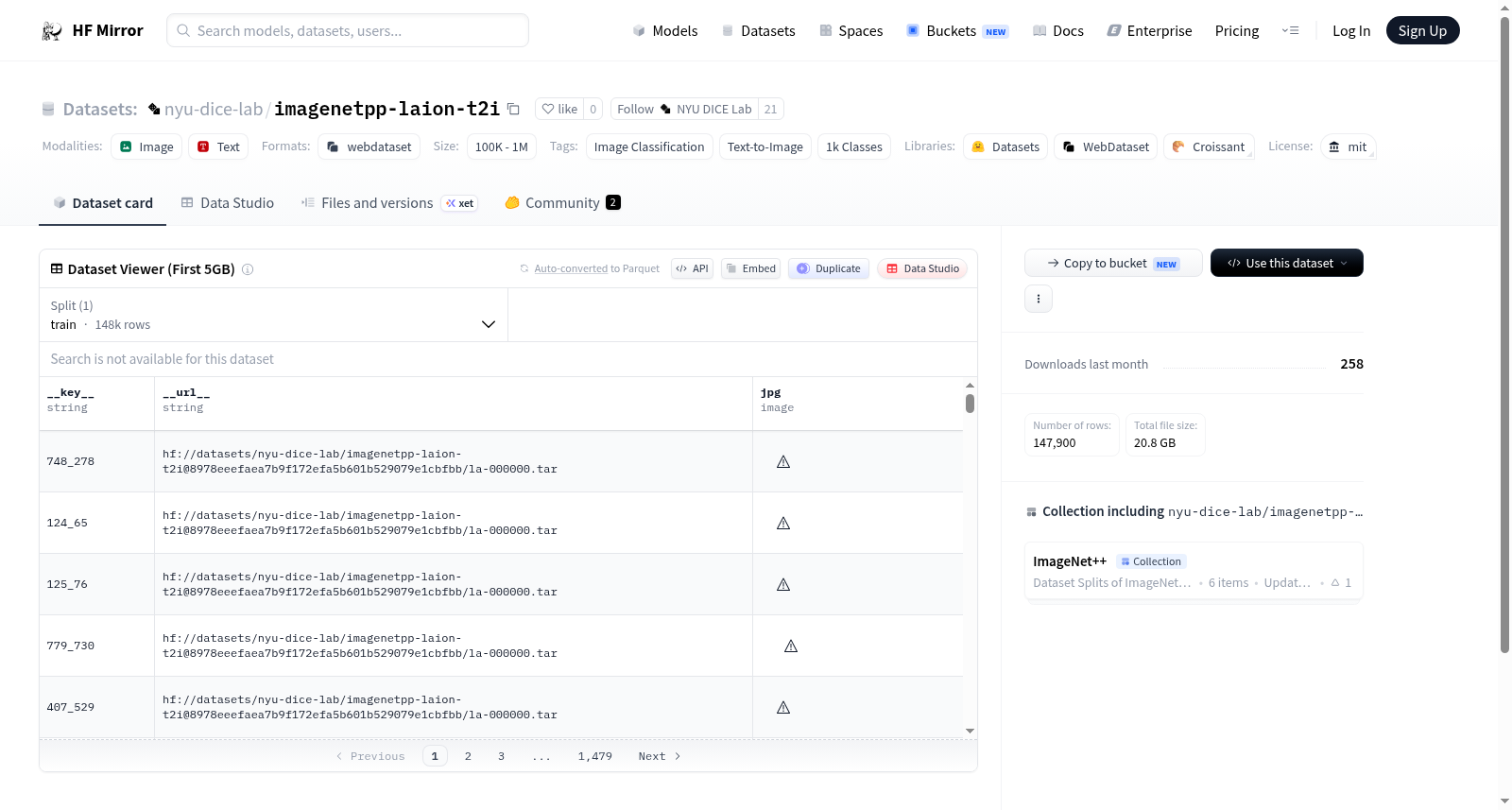Open the three-dot more options button
The width and height of the screenshot is (1512, 810).
point(1039,299)
